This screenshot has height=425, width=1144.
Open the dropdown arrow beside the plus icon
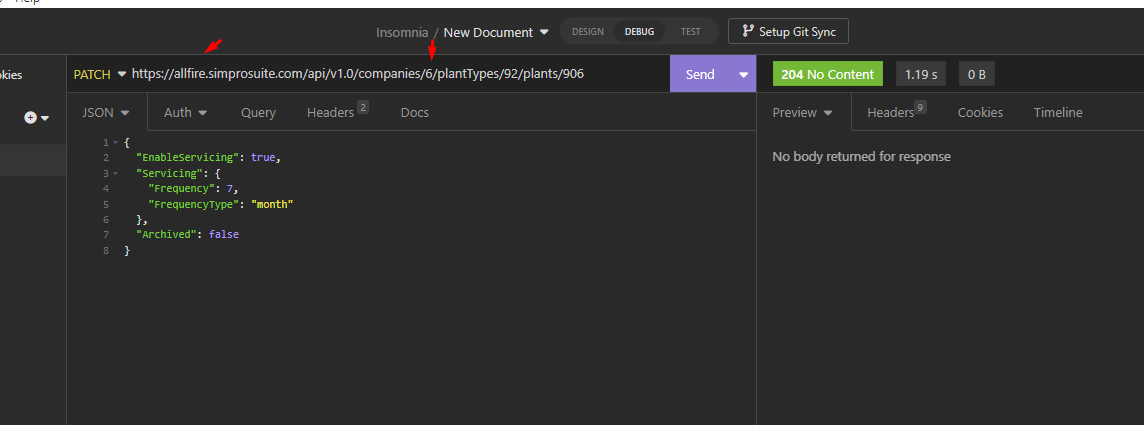45,118
